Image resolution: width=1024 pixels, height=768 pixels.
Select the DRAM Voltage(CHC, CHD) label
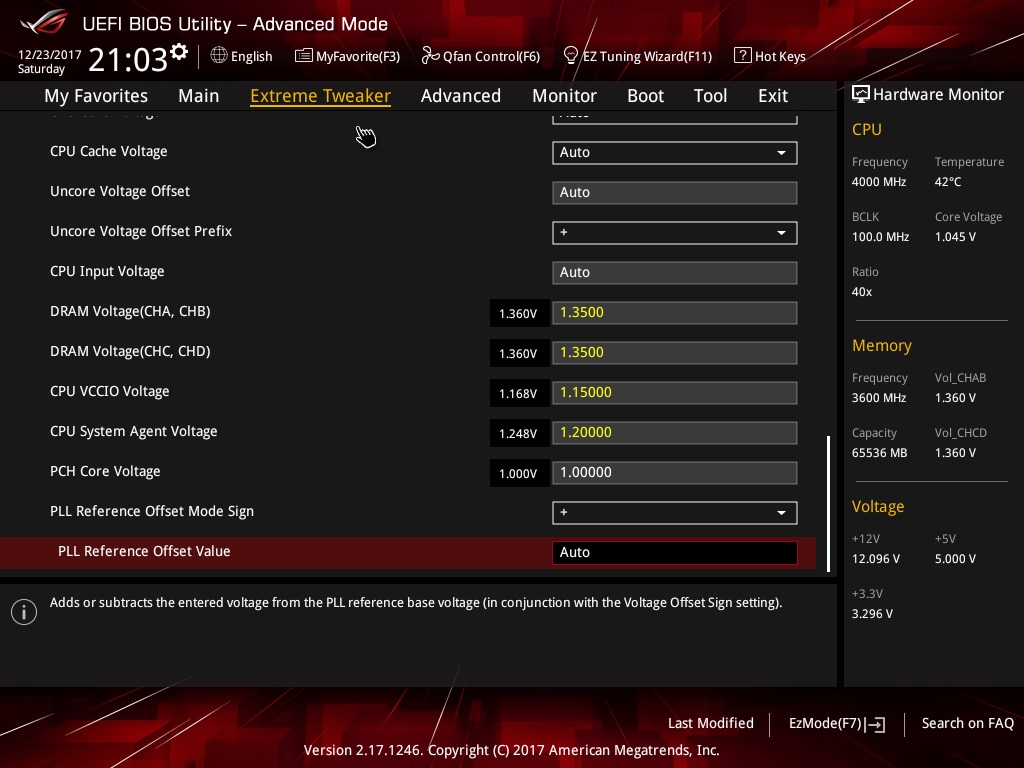[130, 351]
